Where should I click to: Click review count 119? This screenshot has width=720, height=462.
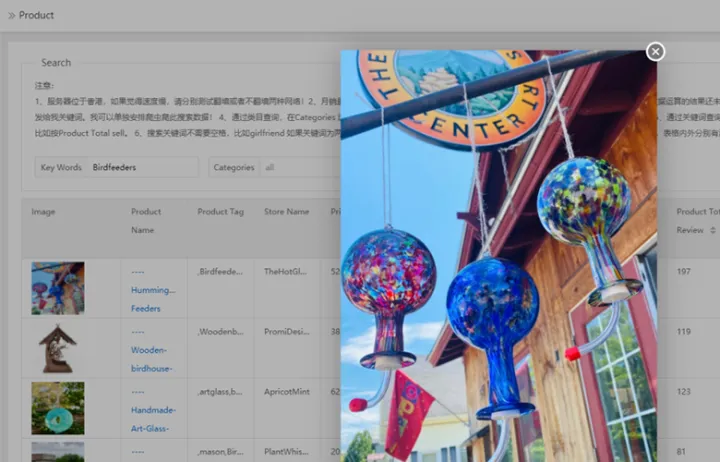pos(683,332)
